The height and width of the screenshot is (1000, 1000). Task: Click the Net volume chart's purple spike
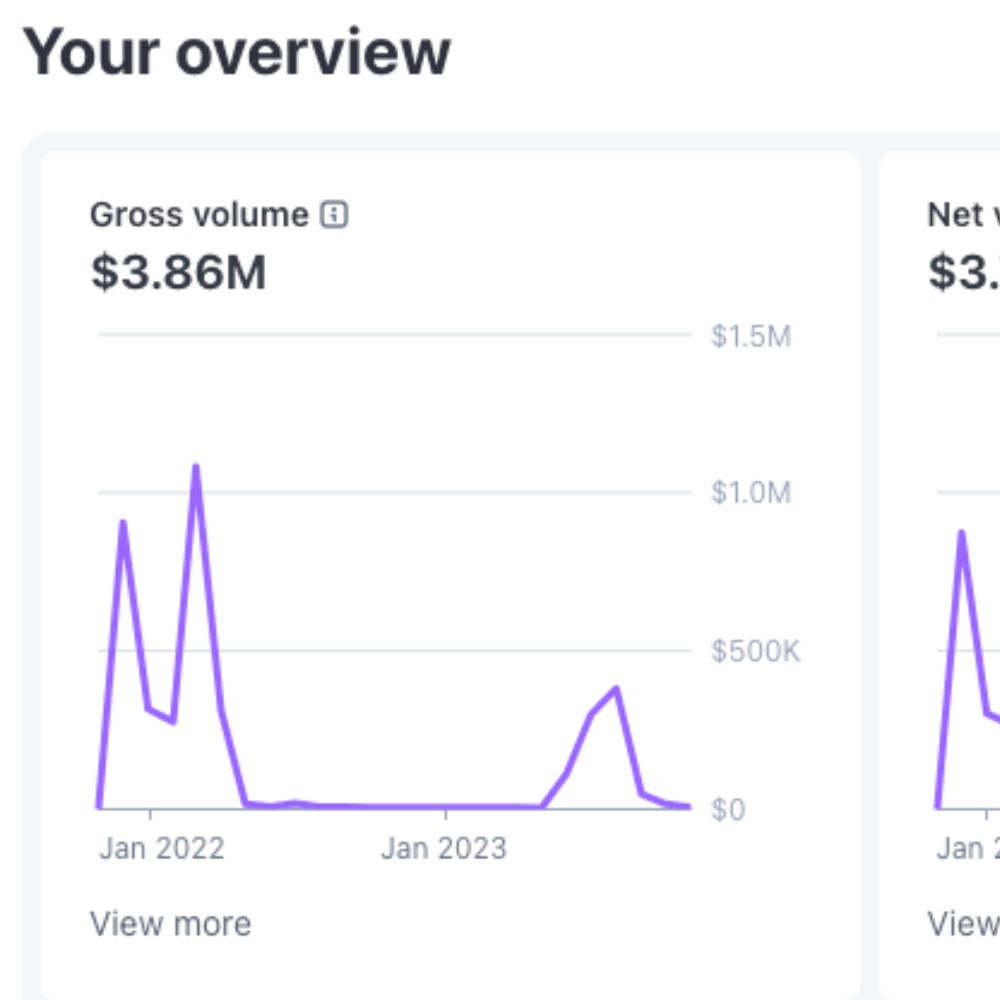pos(962,533)
